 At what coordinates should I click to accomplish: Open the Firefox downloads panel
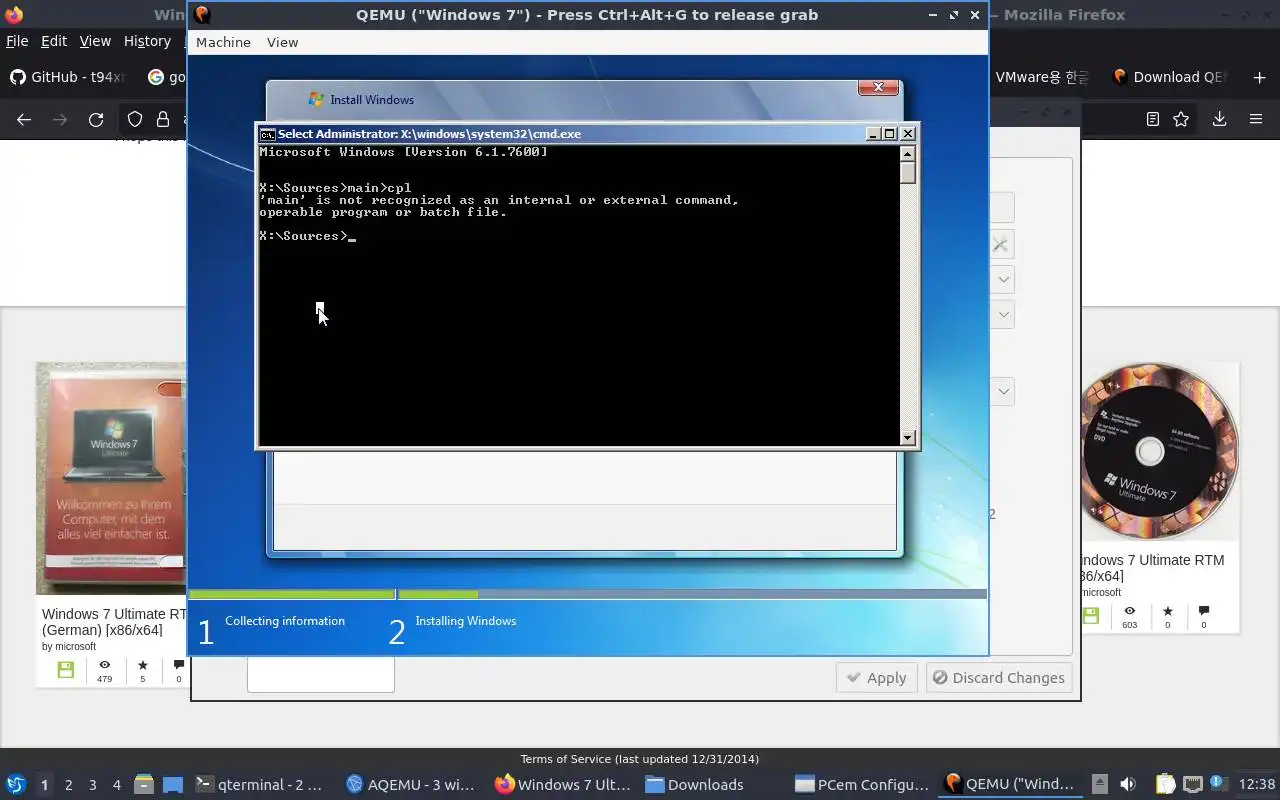[x=1219, y=119]
